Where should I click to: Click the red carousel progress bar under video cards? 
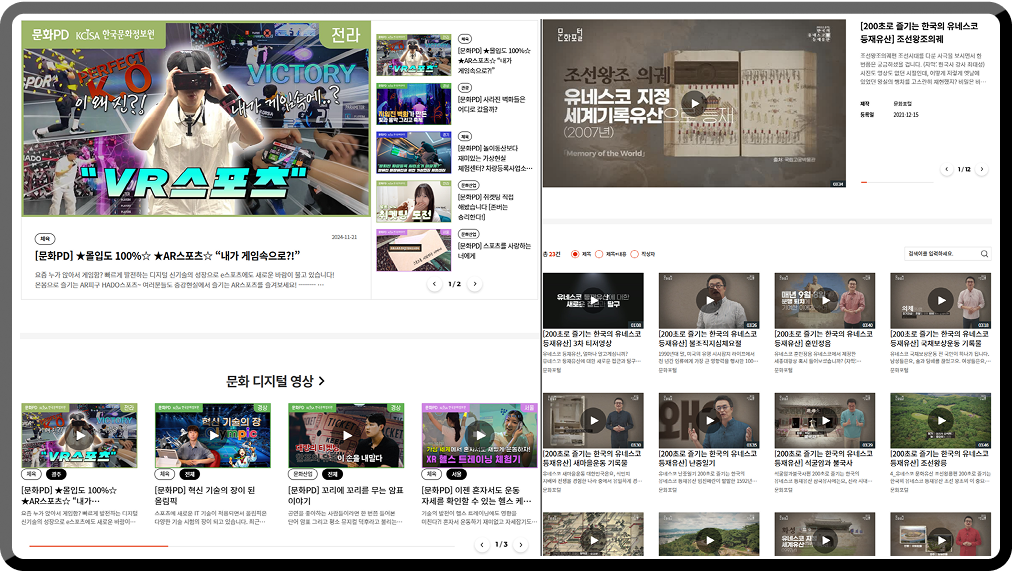tap(98, 546)
